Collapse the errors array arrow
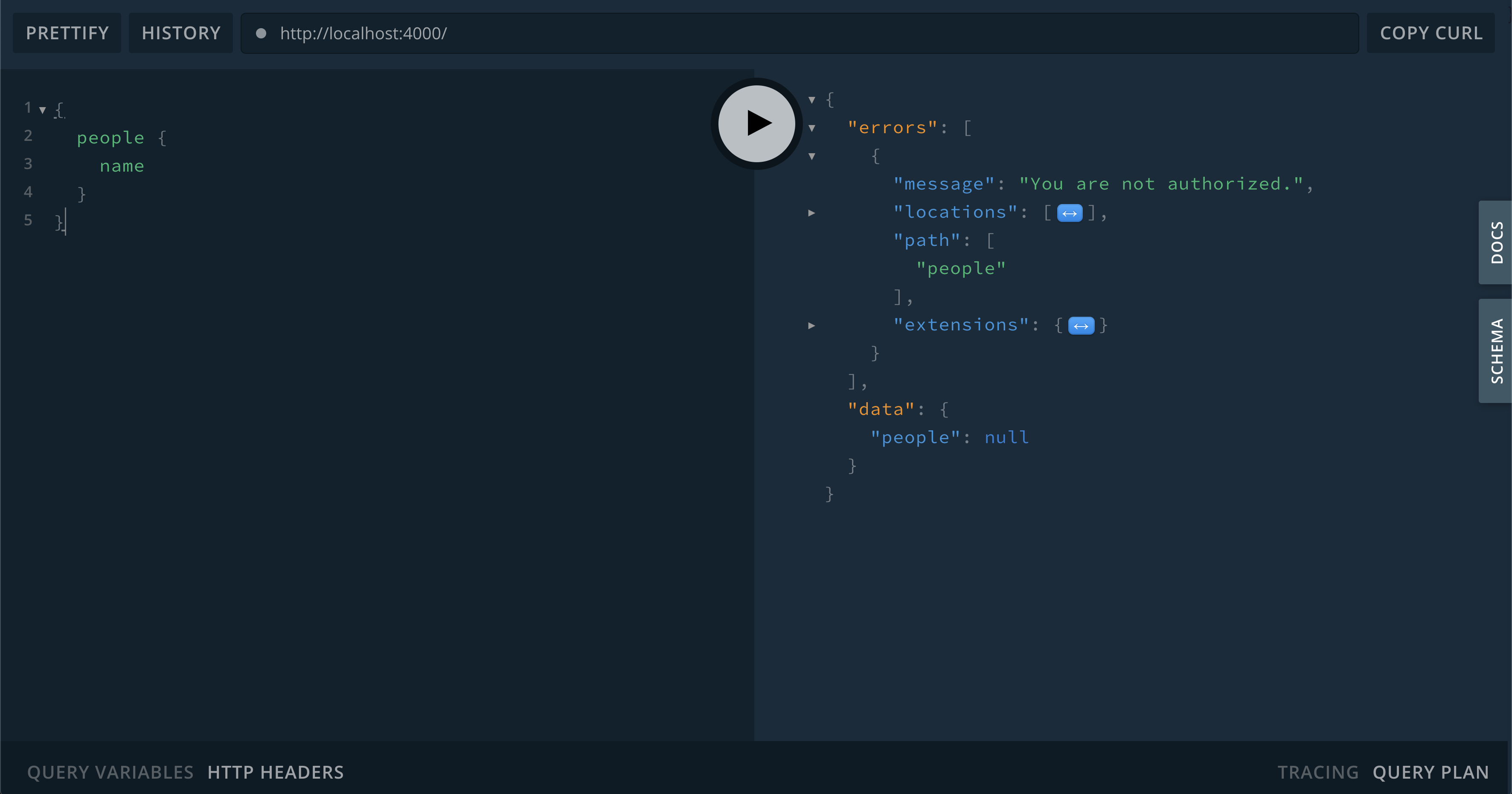 pyautogui.click(x=812, y=128)
